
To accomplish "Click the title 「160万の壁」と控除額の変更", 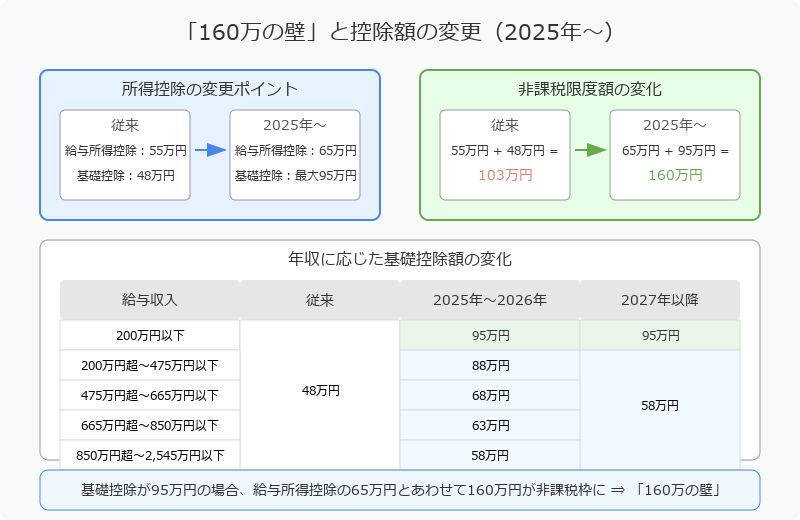I will coord(399,32).
